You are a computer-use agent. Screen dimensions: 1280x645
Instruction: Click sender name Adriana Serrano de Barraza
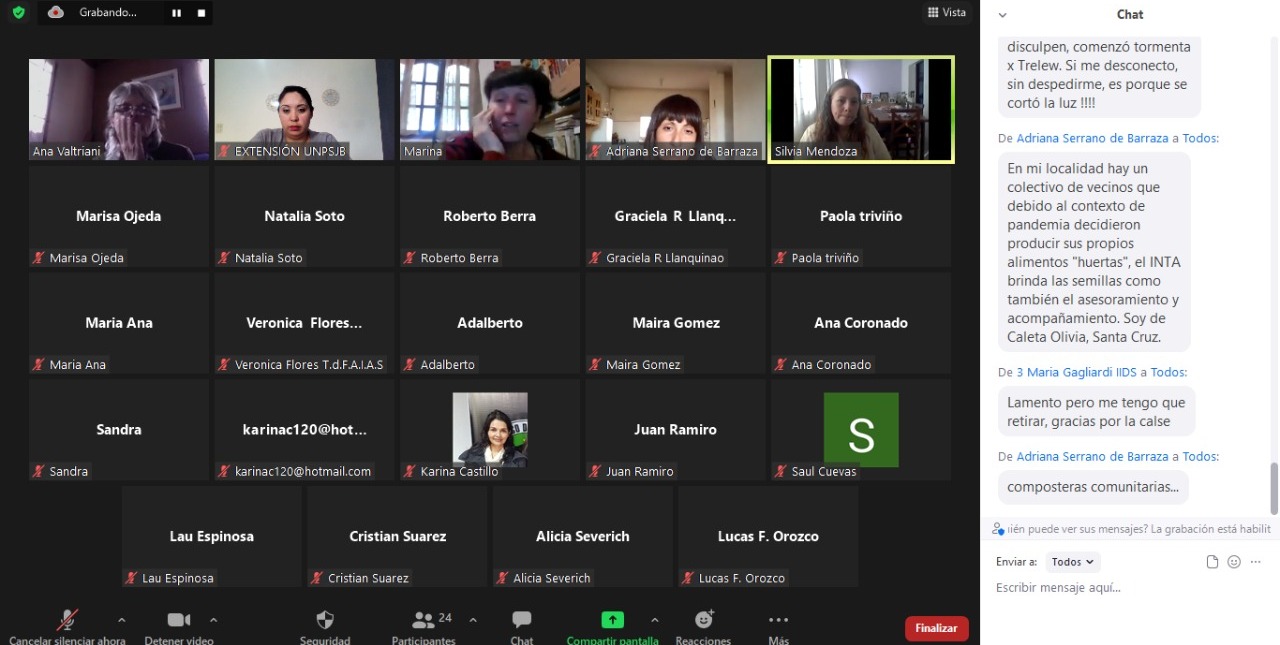coord(1093,138)
